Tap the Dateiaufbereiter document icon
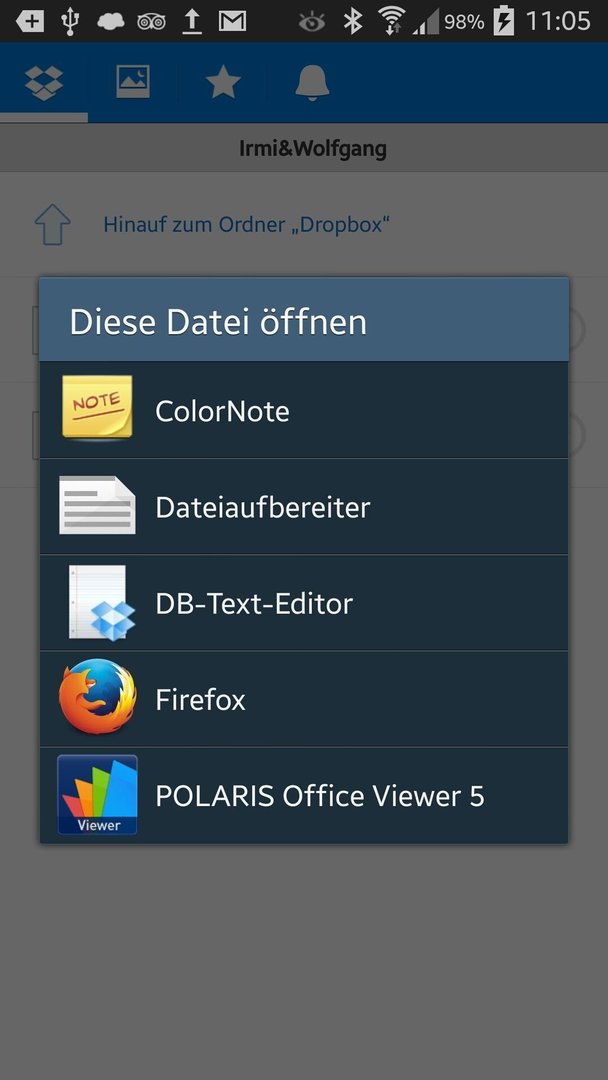 pyautogui.click(x=97, y=506)
